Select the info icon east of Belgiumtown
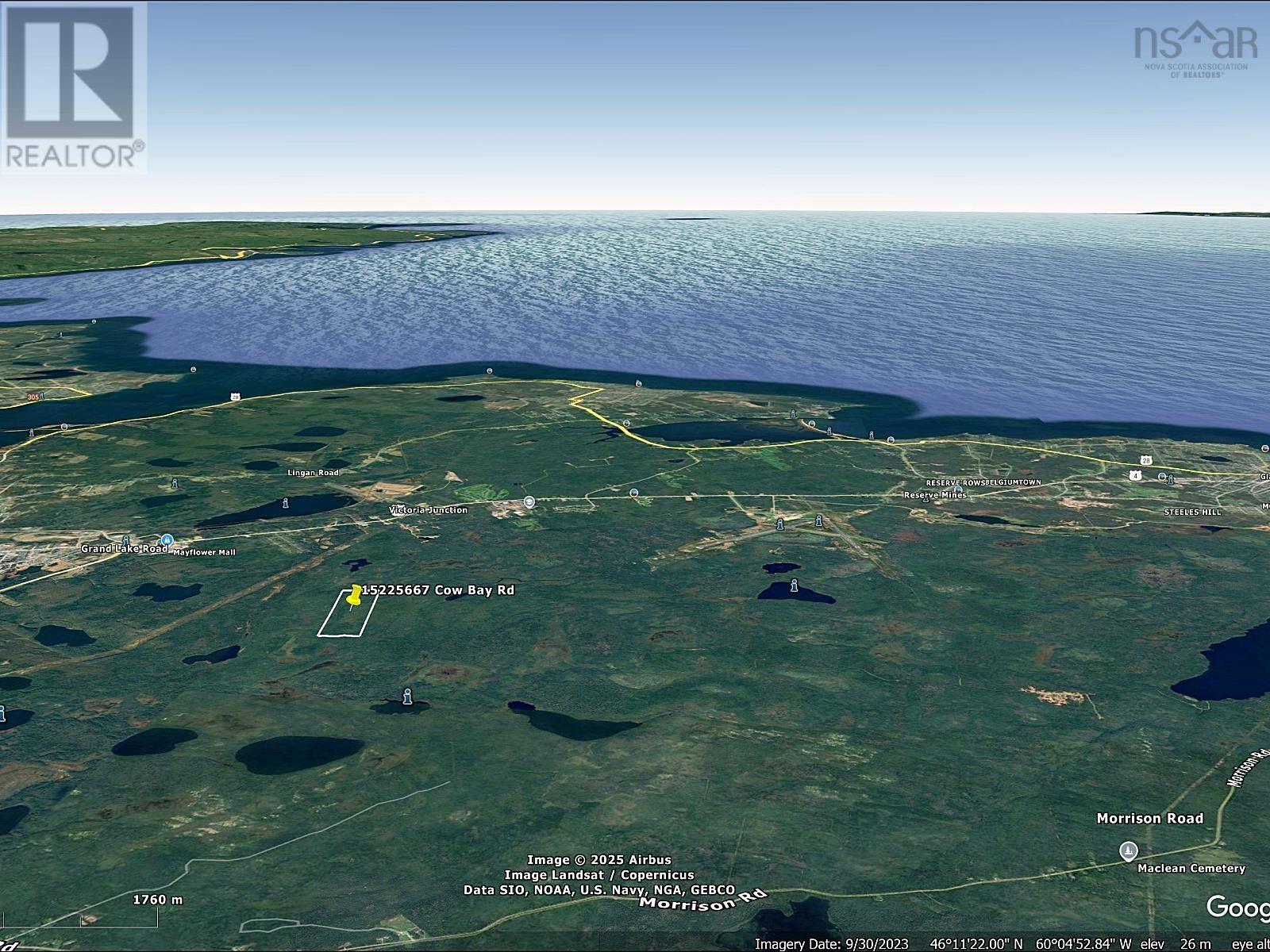This screenshot has width=1270, height=952. point(1171,480)
